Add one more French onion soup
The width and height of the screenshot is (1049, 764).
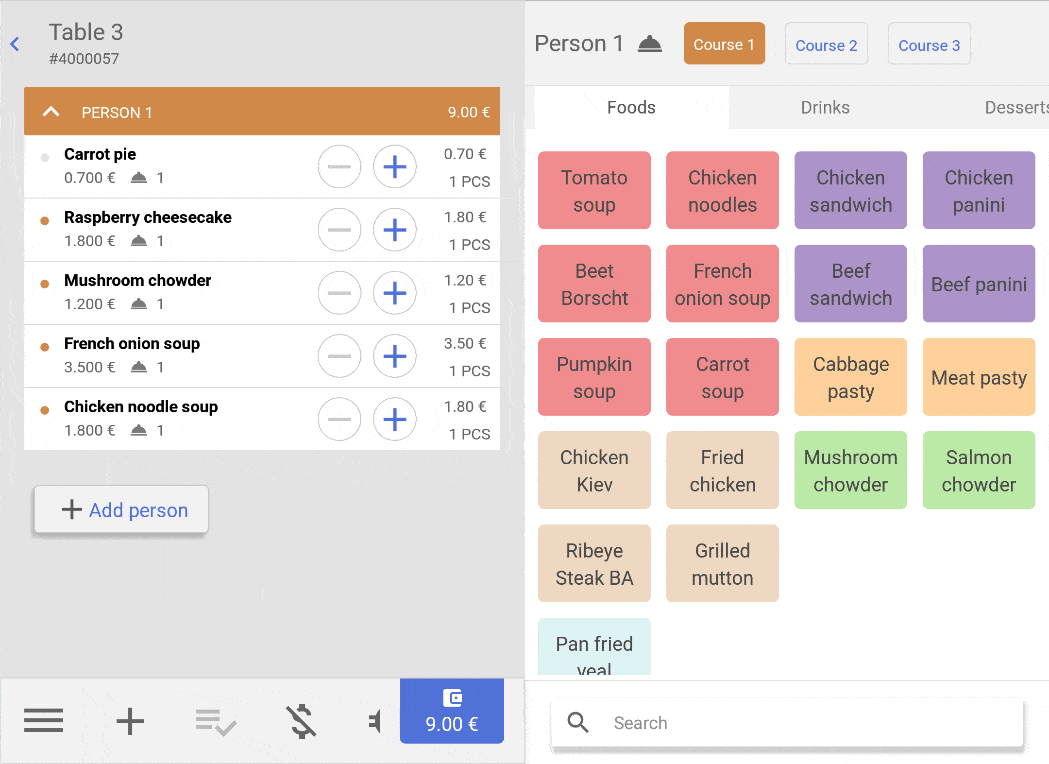pos(395,356)
